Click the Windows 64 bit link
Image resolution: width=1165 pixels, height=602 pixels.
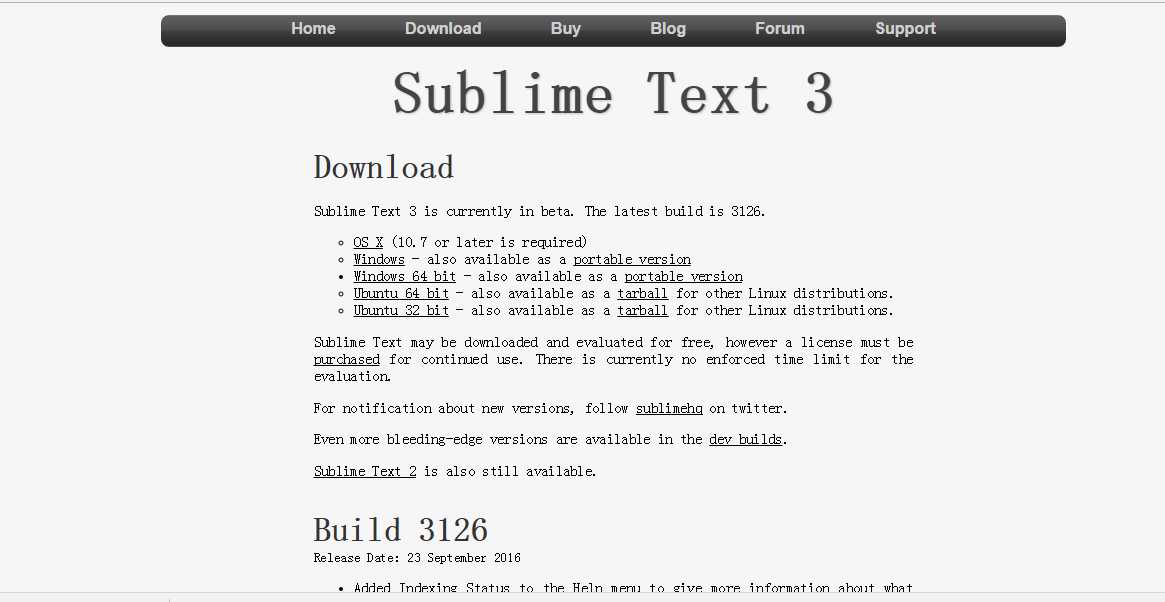pos(404,276)
